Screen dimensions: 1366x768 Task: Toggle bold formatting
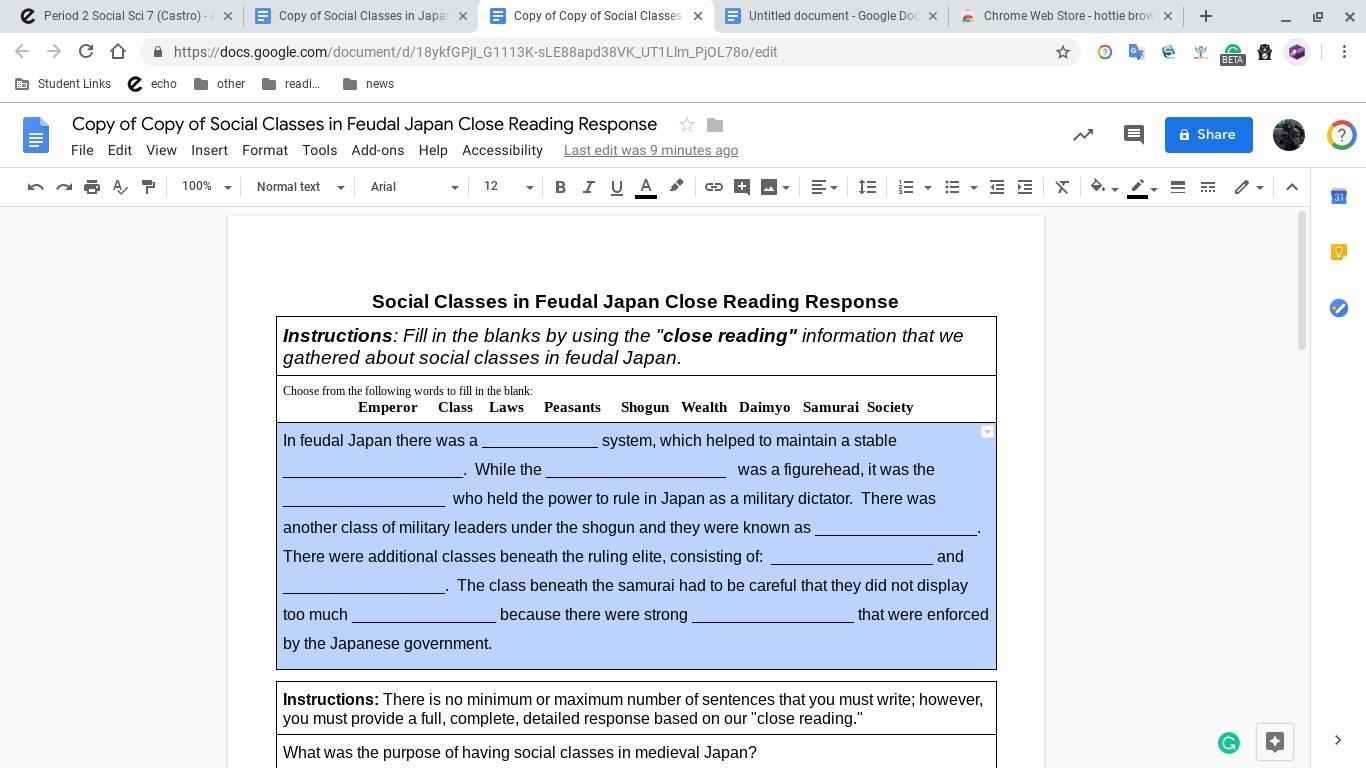pos(560,187)
